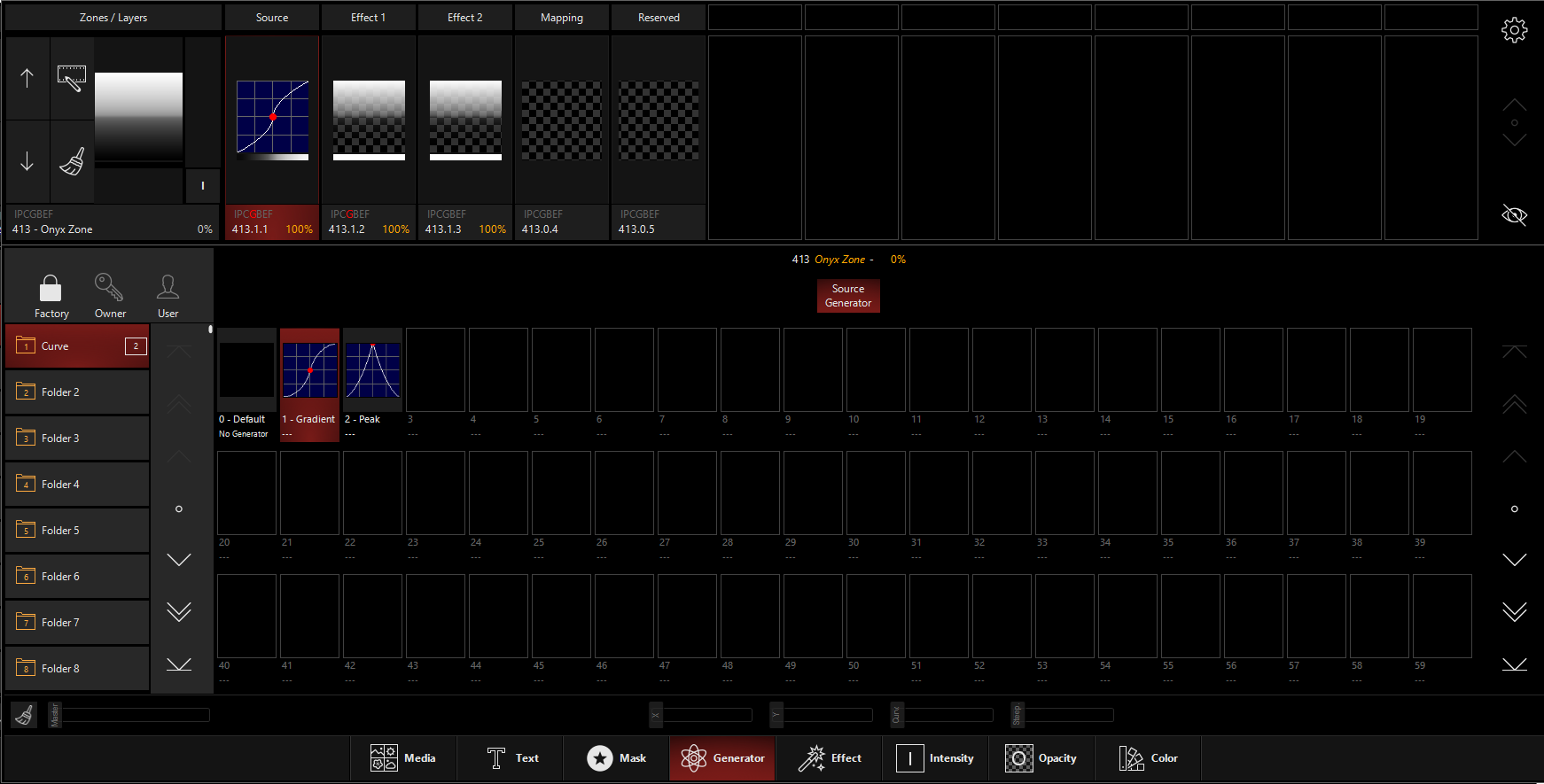Preset grid: single chevron up
1544x784 pixels.
click(x=1515, y=456)
